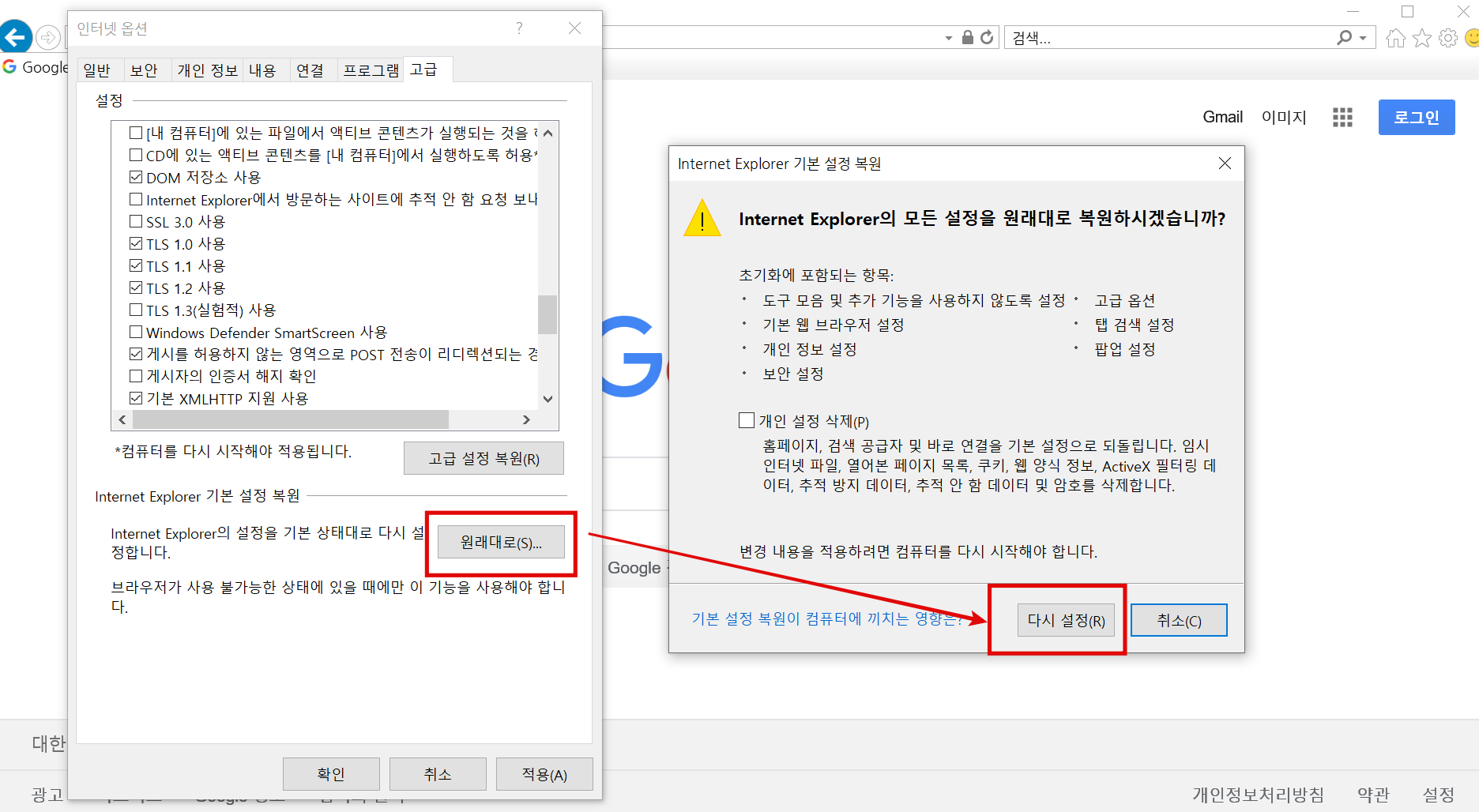Check the 개인 설정 삭제(P) checkbox
The image size is (1479, 812).
(747, 420)
